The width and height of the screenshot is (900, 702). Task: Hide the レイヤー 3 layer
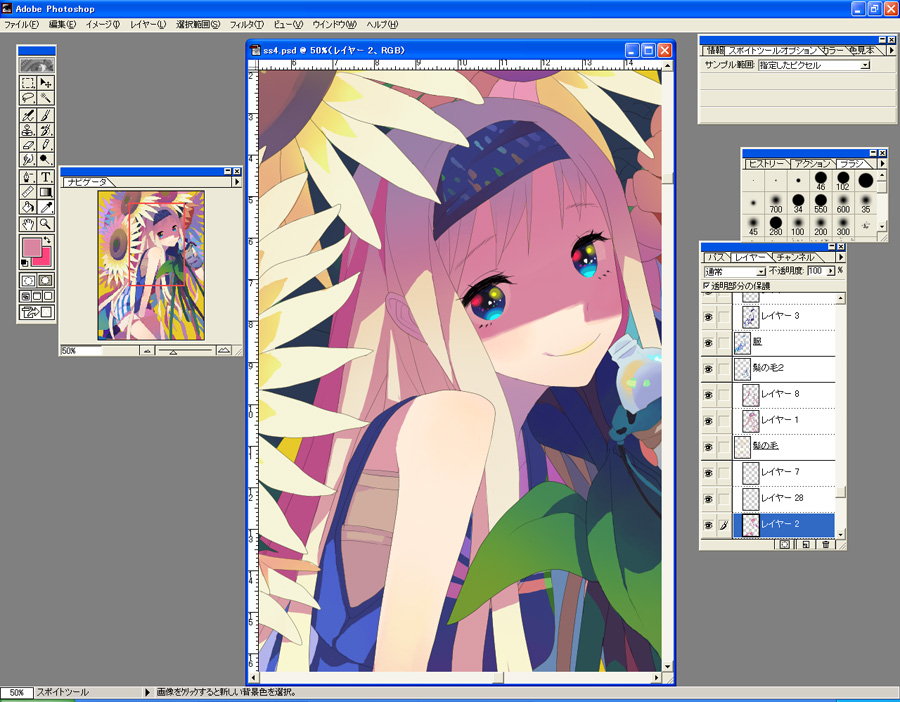point(708,316)
